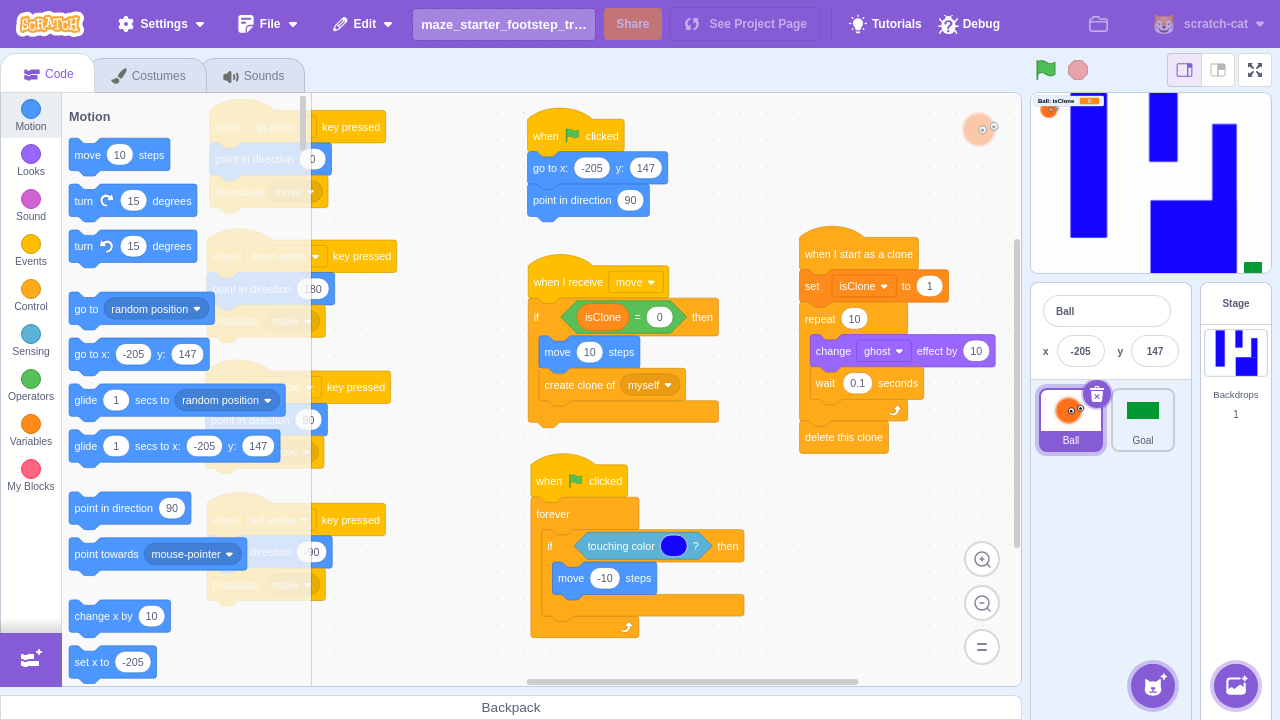Enter full screen stage mode
Image resolution: width=1280 pixels, height=720 pixels.
click(x=1254, y=70)
